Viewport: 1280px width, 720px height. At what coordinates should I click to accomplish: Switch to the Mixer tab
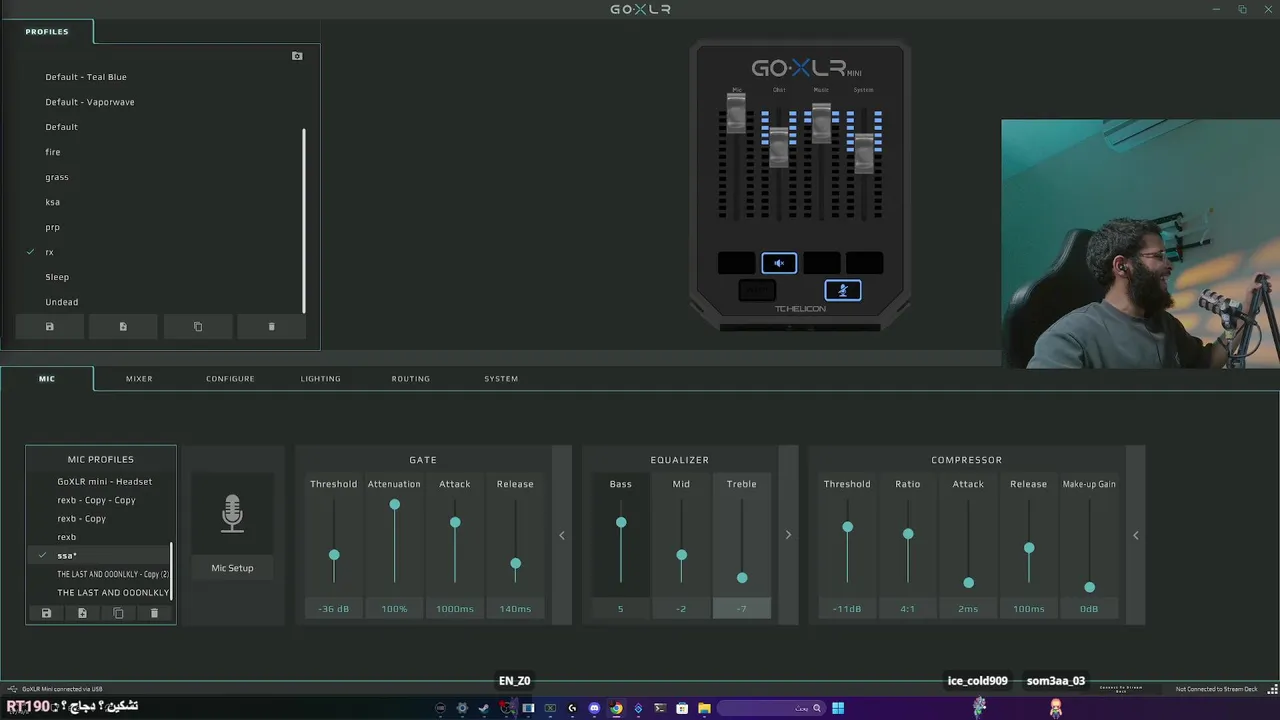pyautogui.click(x=139, y=379)
